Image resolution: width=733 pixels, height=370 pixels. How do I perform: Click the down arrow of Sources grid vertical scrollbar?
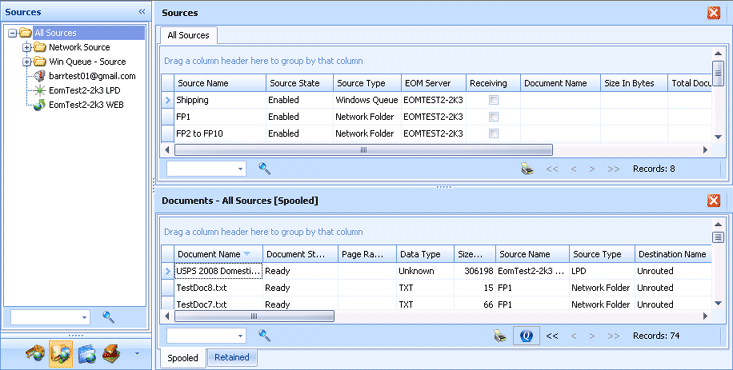coord(718,137)
